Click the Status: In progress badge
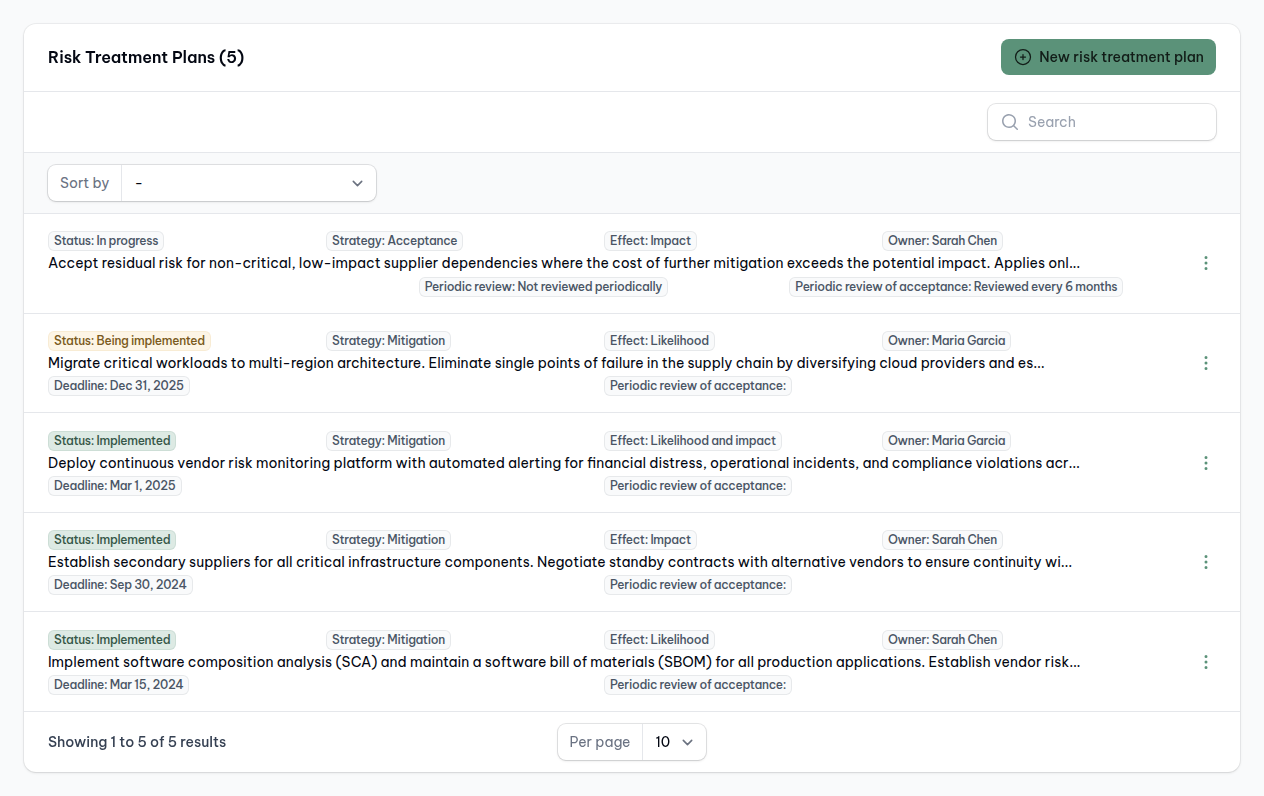The height and width of the screenshot is (796, 1264). (106, 240)
